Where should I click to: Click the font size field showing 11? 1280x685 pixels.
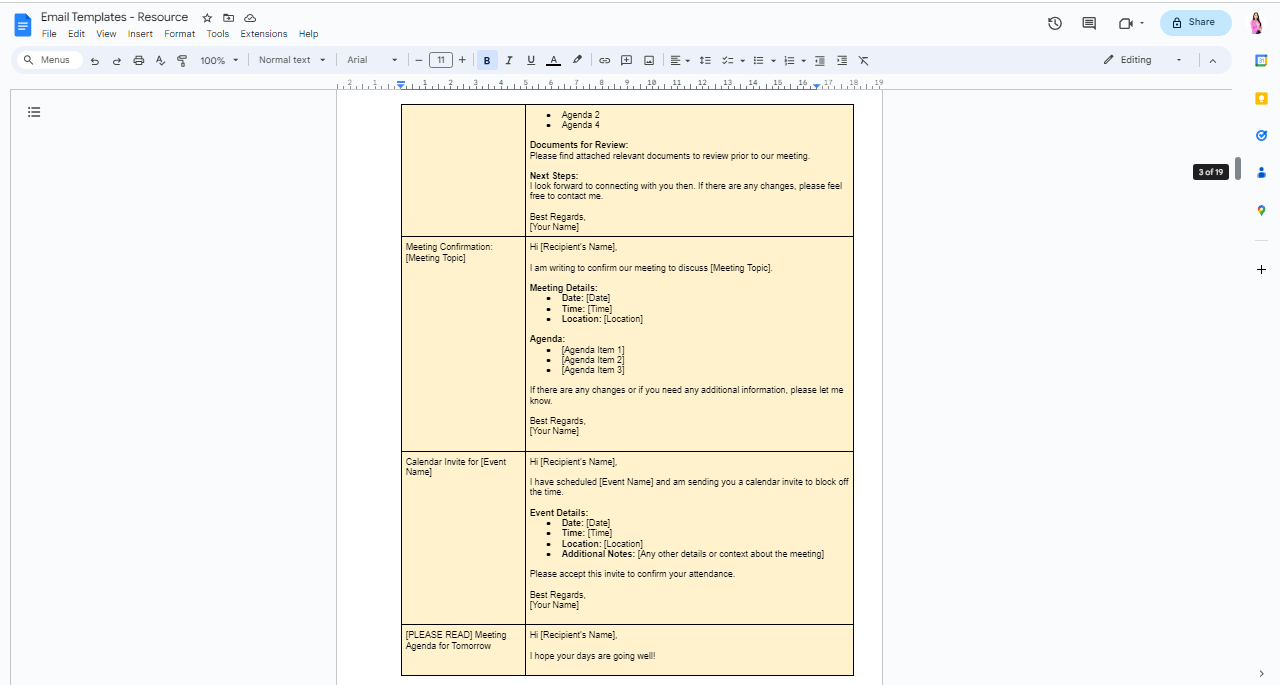[x=441, y=60]
